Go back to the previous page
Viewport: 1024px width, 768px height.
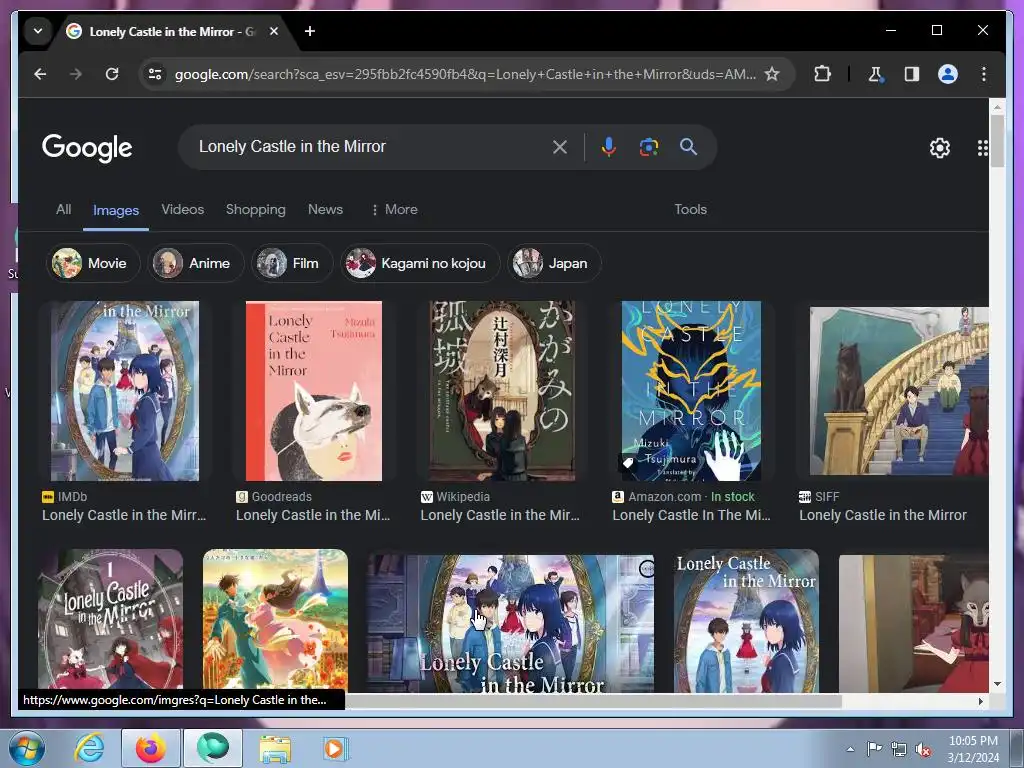(x=40, y=74)
